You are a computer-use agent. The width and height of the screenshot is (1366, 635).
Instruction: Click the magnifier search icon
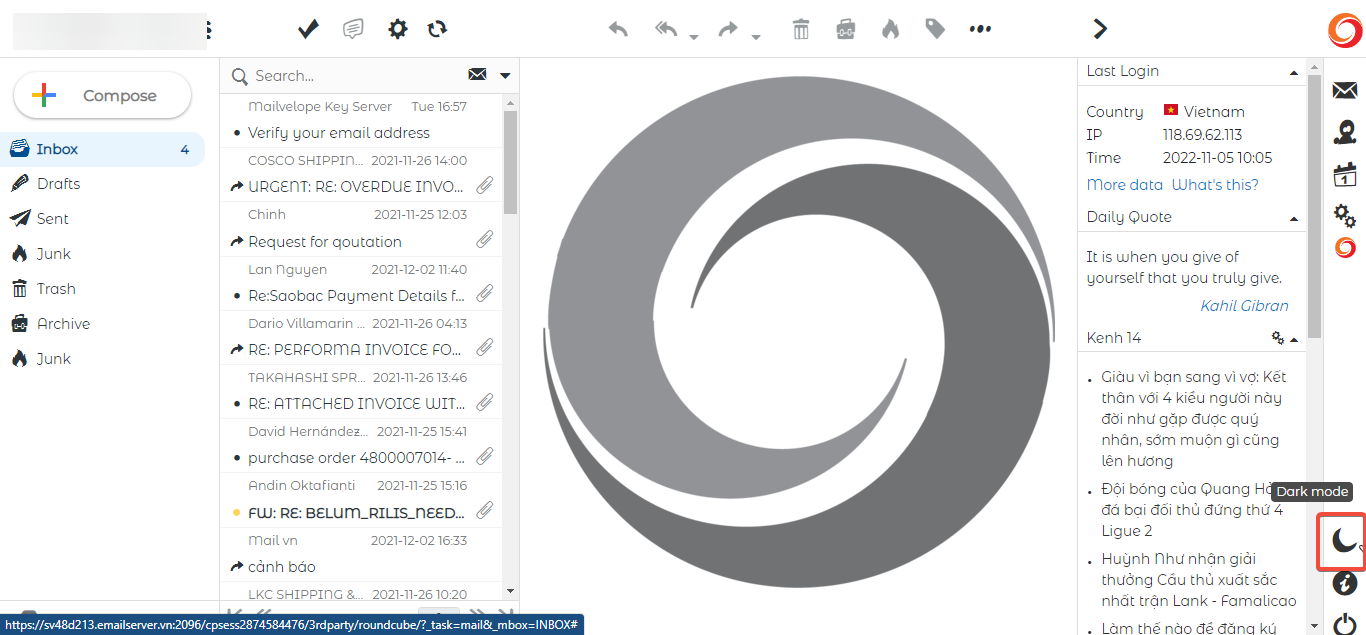[x=239, y=76]
